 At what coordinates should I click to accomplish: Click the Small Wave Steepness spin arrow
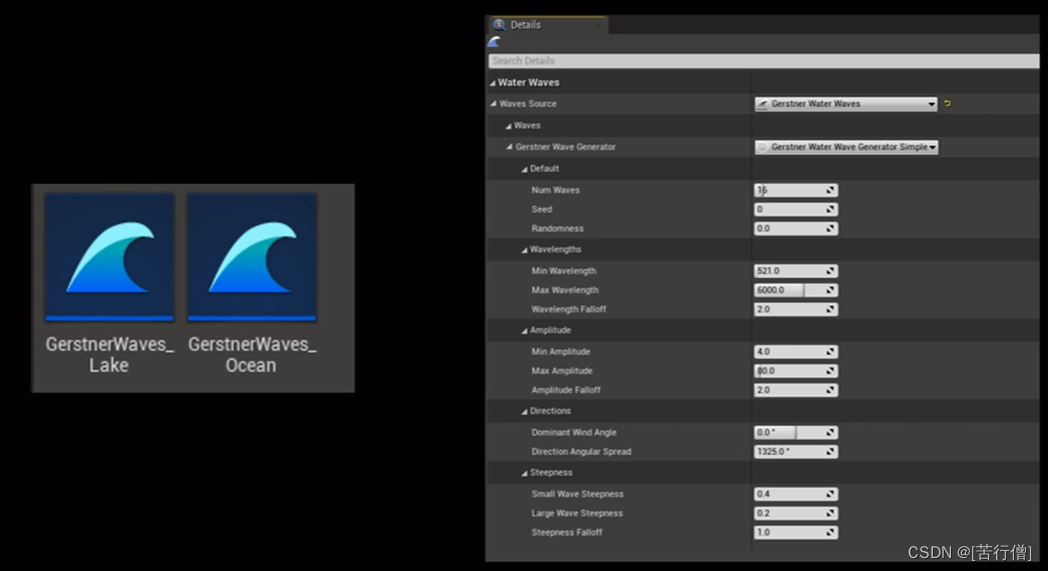(x=831, y=494)
